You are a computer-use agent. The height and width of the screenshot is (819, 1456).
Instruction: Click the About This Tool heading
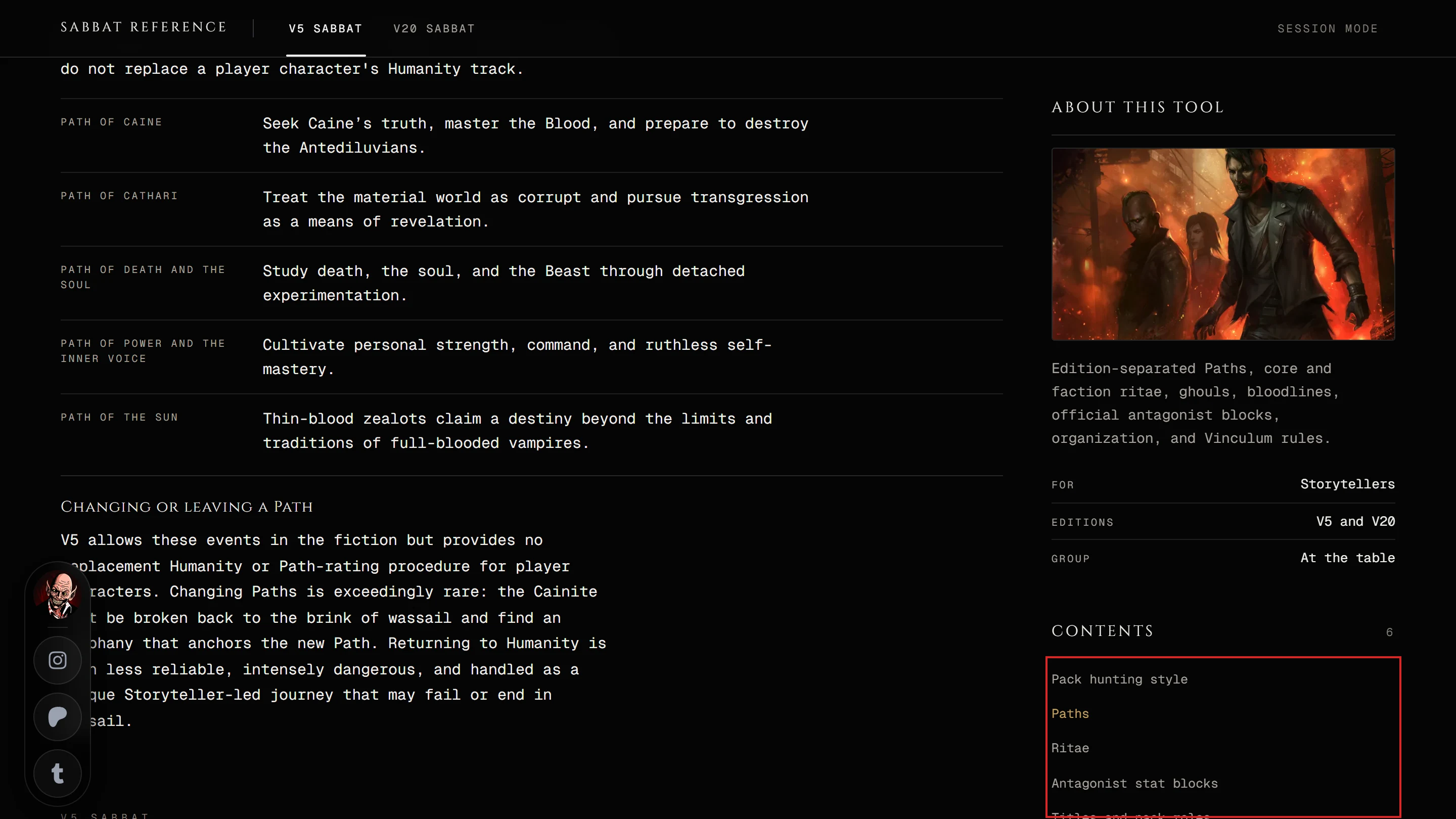[x=1138, y=107]
